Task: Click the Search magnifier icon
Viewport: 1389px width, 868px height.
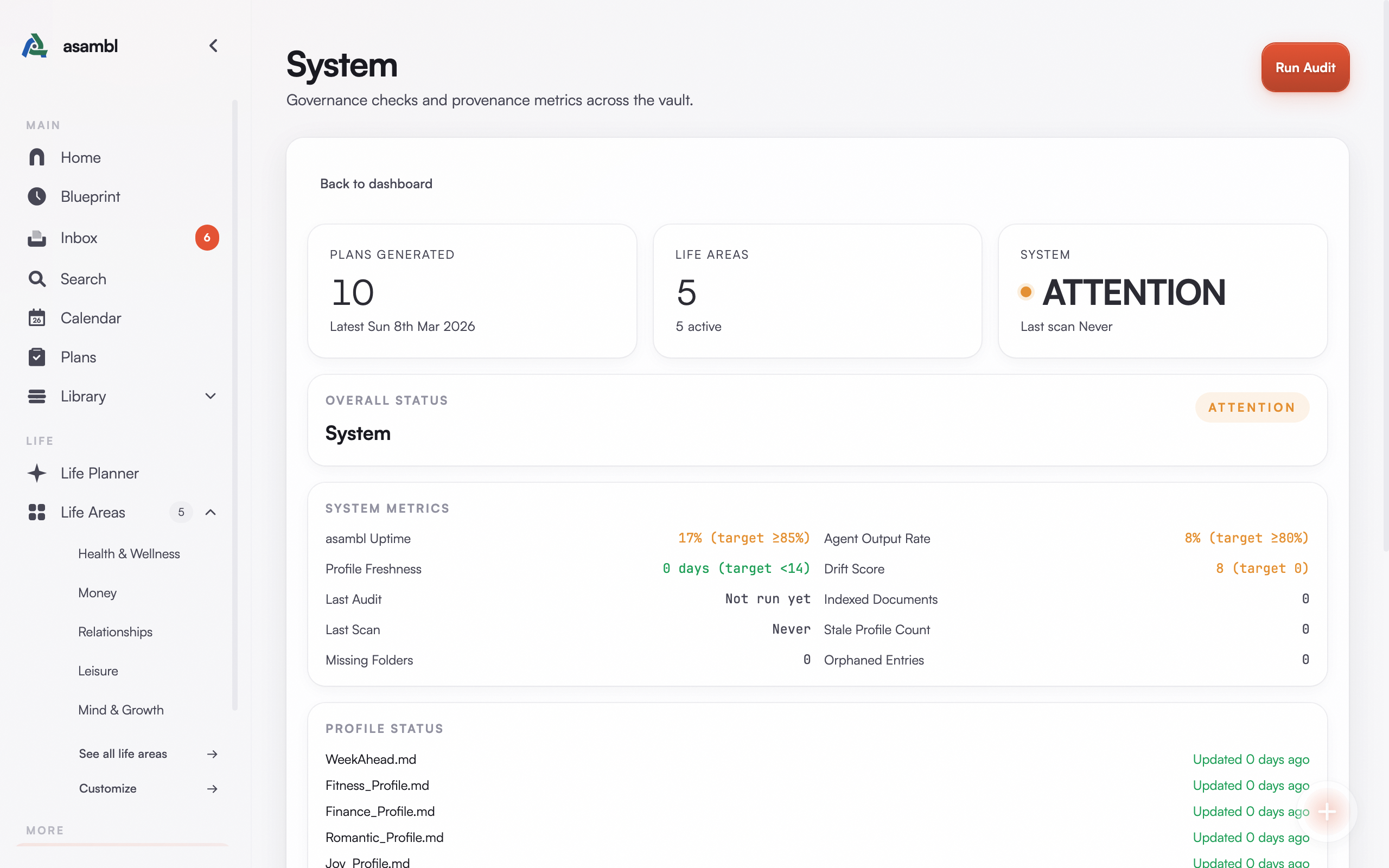Action: tap(37, 279)
